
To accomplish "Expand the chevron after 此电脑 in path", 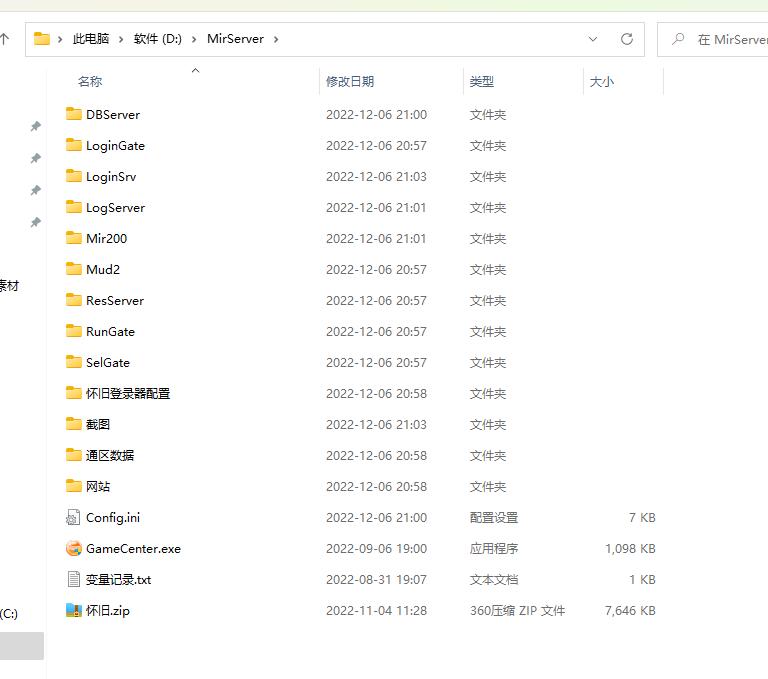I will (122, 39).
